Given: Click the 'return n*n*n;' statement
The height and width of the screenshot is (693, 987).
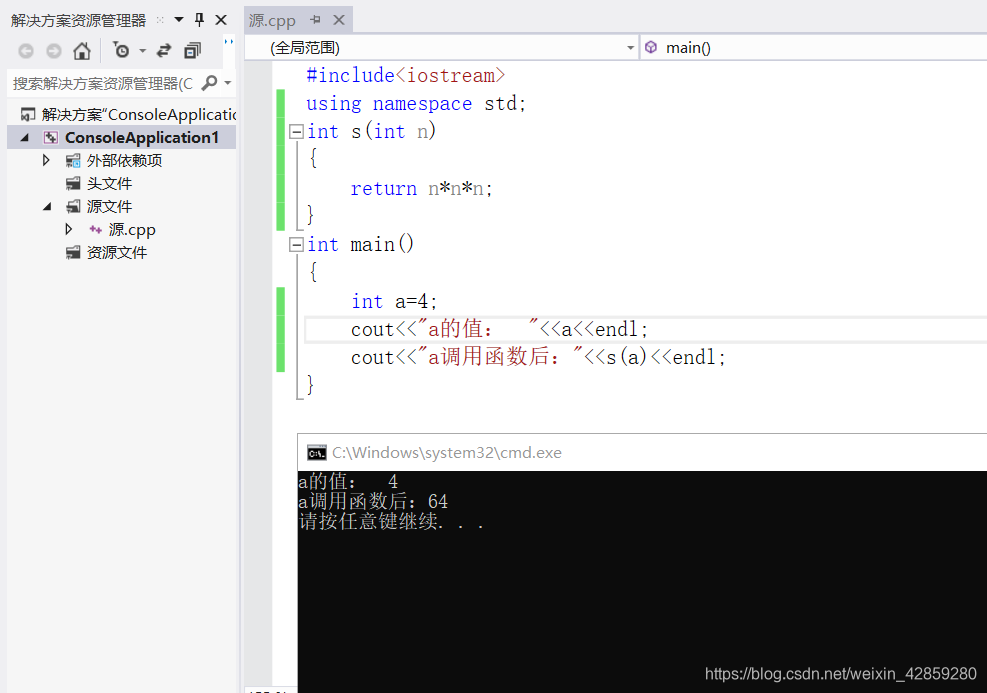Looking at the screenshot, I should click(x=421, y=188).
